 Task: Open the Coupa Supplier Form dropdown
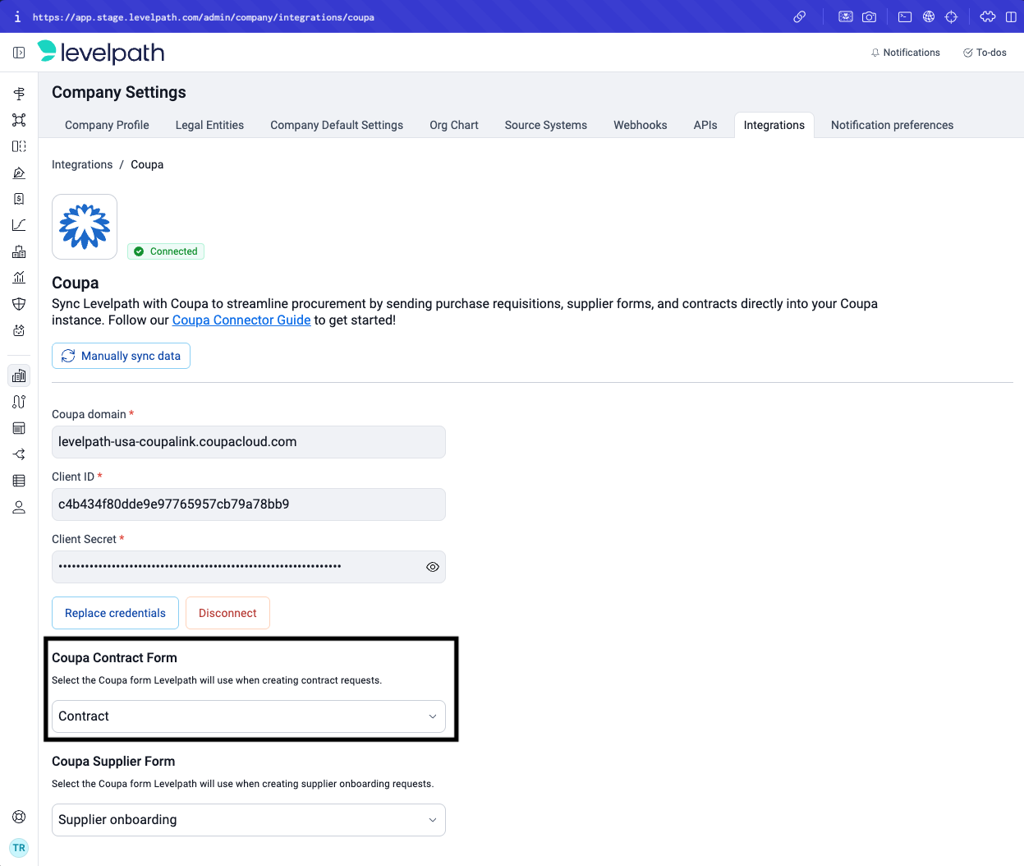[248, 820]
